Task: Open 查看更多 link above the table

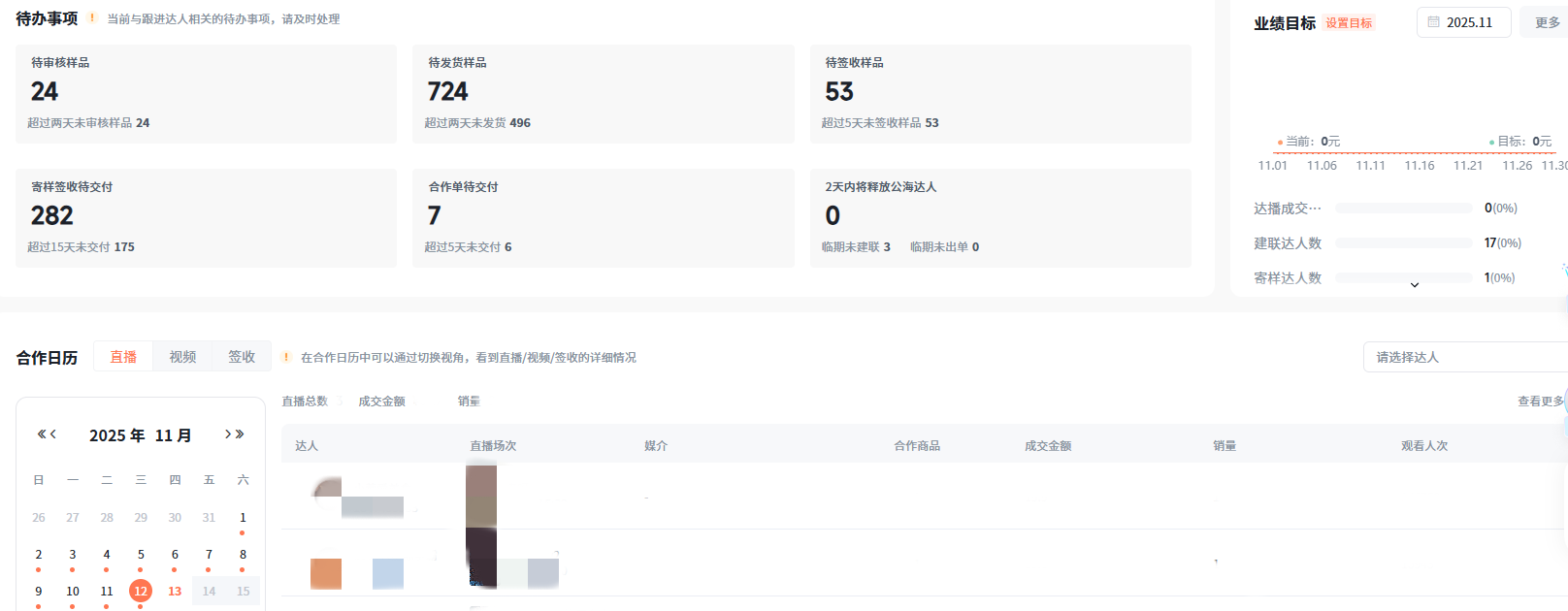Action: tap(1540, 402)
